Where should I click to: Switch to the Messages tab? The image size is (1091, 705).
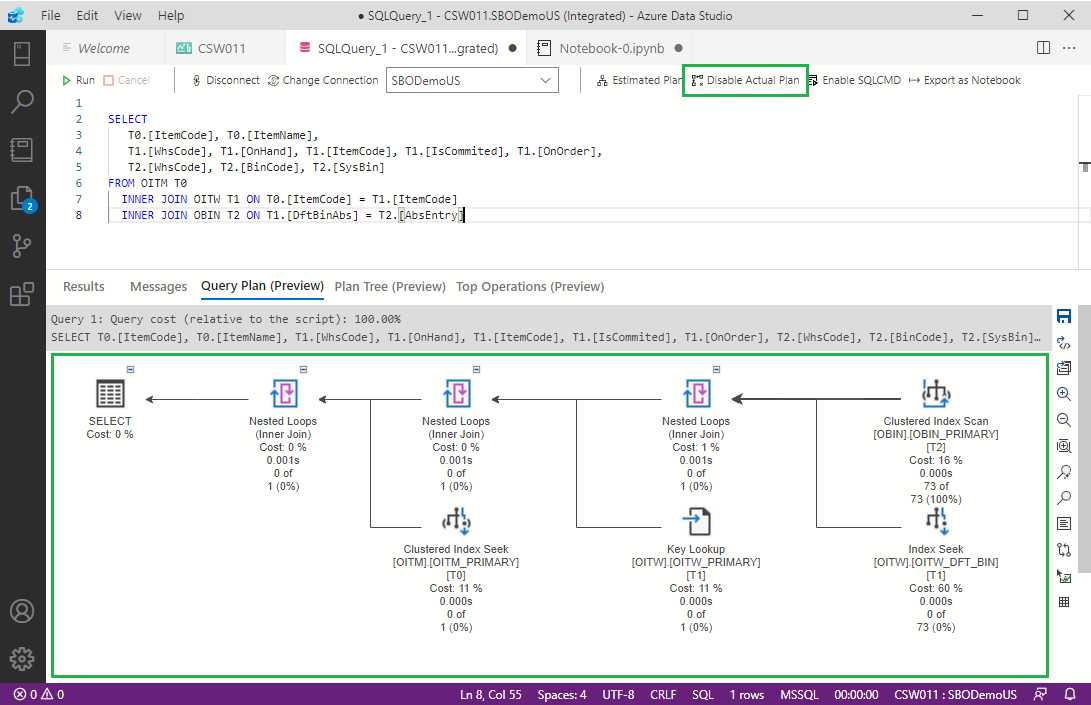pos(159,286)
